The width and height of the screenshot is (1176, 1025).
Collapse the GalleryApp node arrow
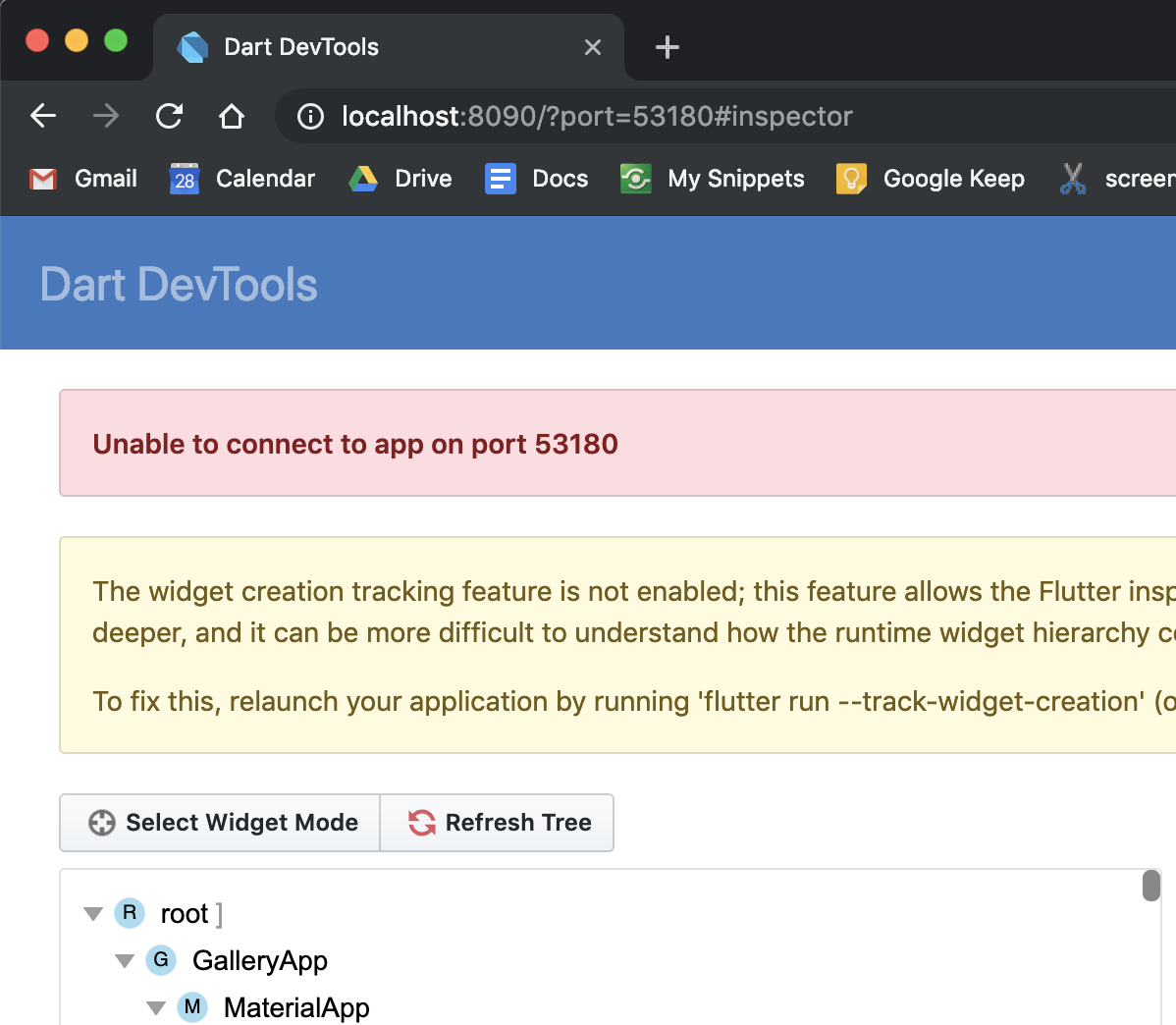125,960
